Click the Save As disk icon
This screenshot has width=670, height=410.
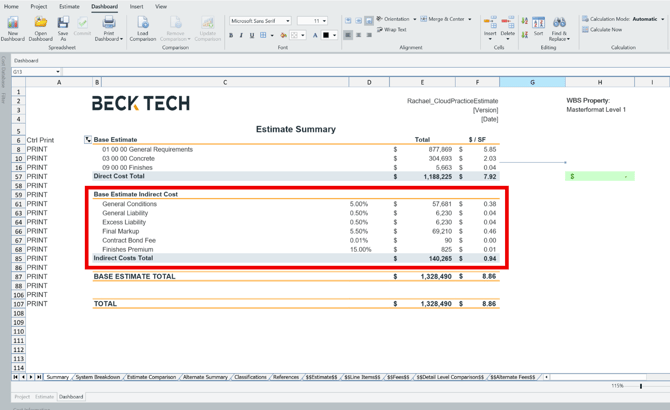63,22
